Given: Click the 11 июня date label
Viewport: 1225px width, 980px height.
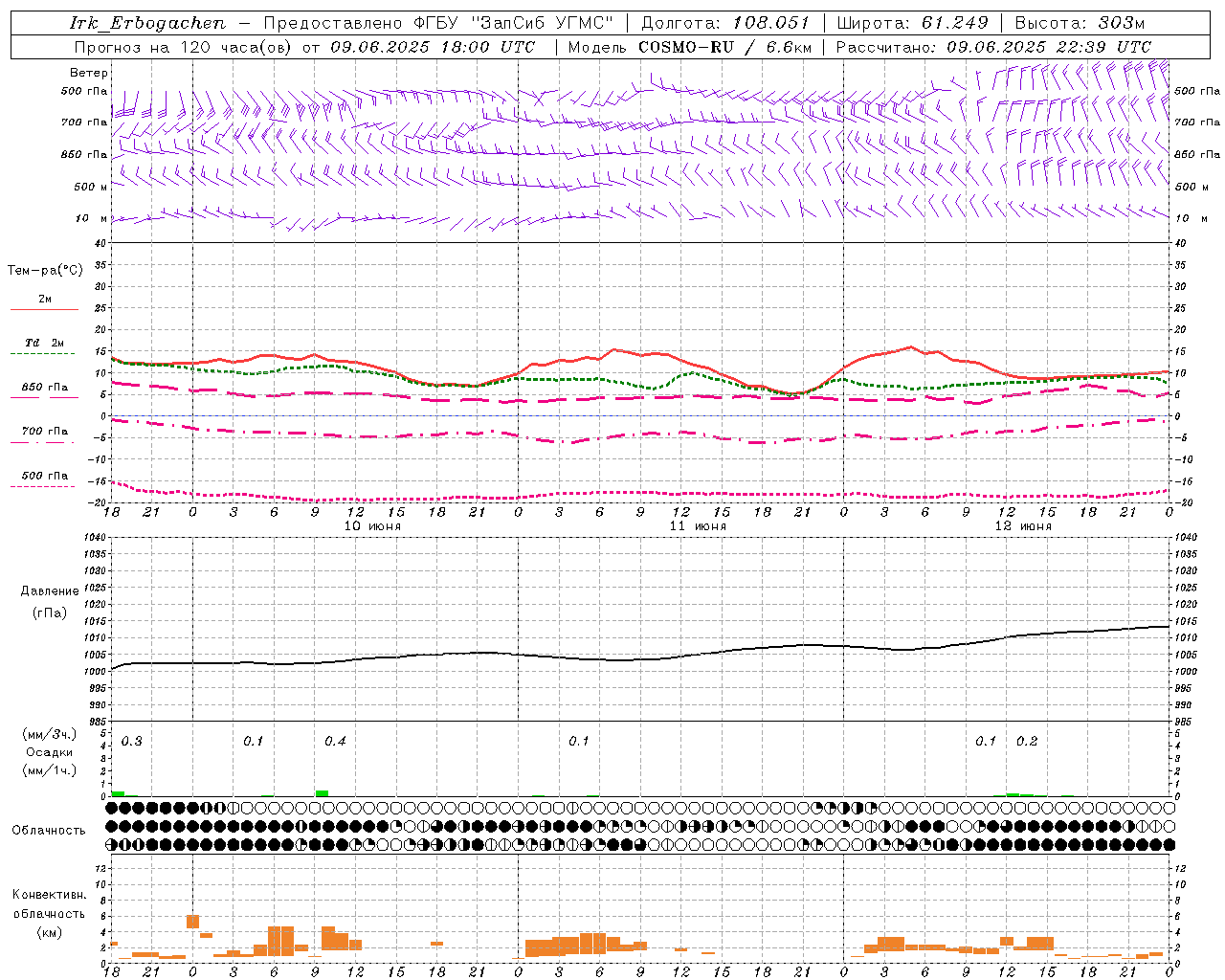Looking at the screenshot, I should click(x=698, y=526).
